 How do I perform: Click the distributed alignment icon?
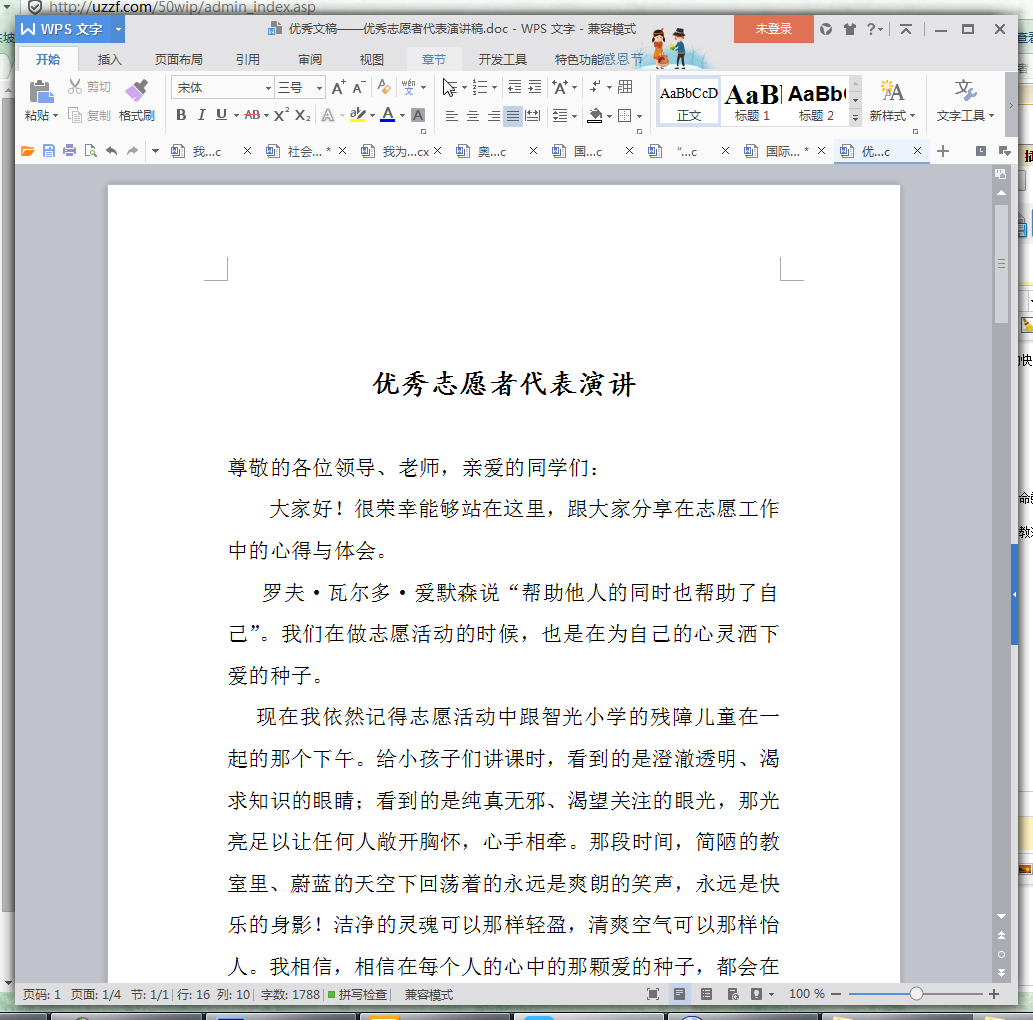click(533, 116)
